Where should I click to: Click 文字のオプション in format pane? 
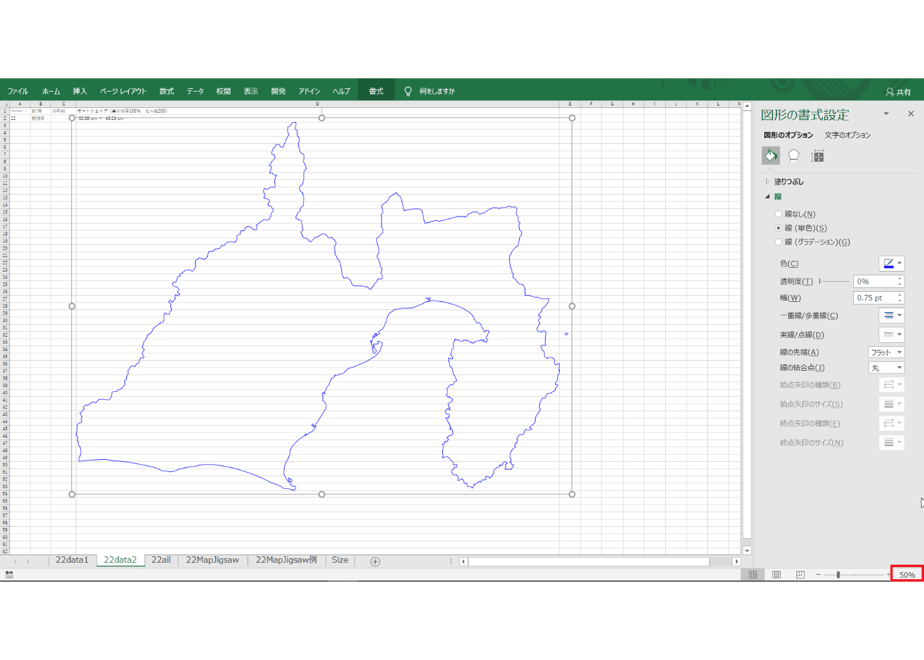point(847,135)
